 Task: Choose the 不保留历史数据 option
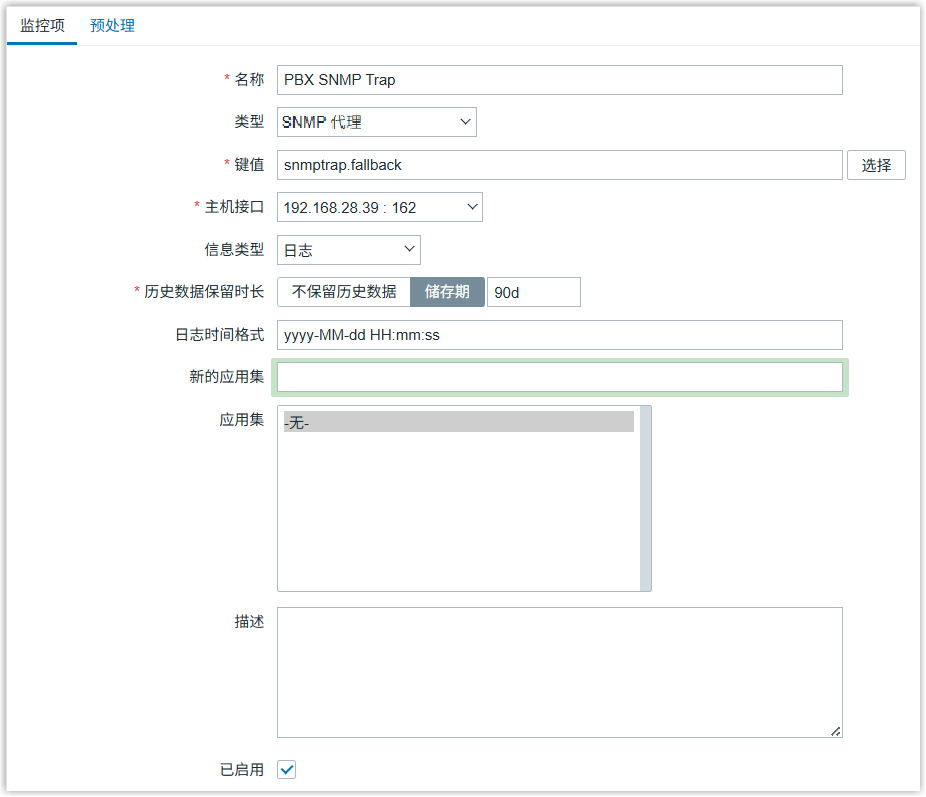(344, 292)
